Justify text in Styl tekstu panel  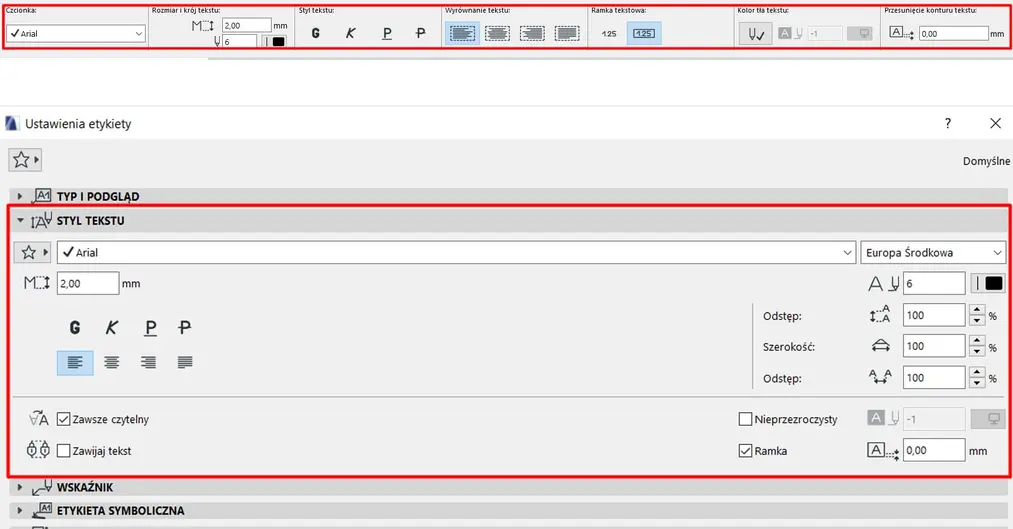click(x=185, y=362)
